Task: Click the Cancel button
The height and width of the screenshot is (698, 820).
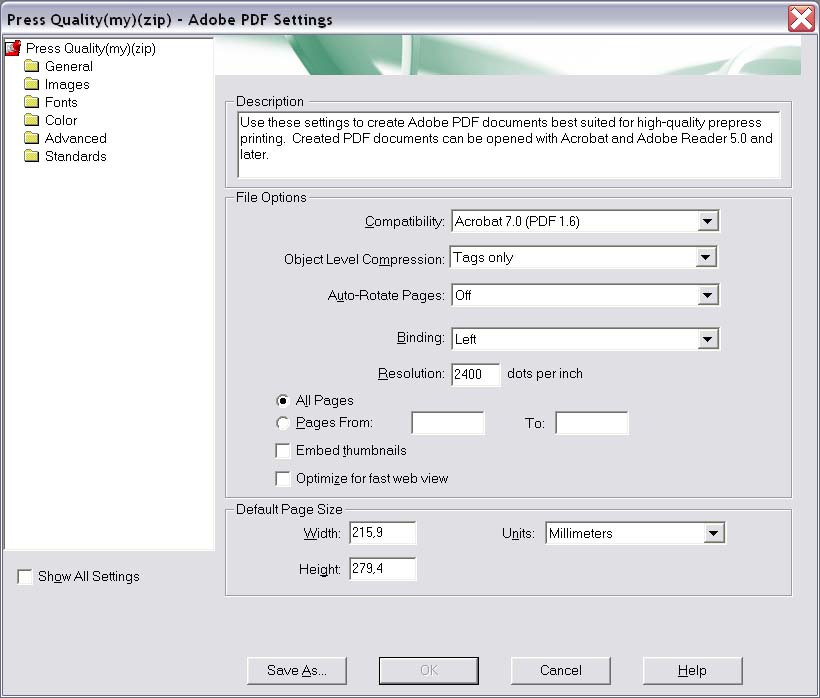Action: pyautogui.click(x=561, y=671)
